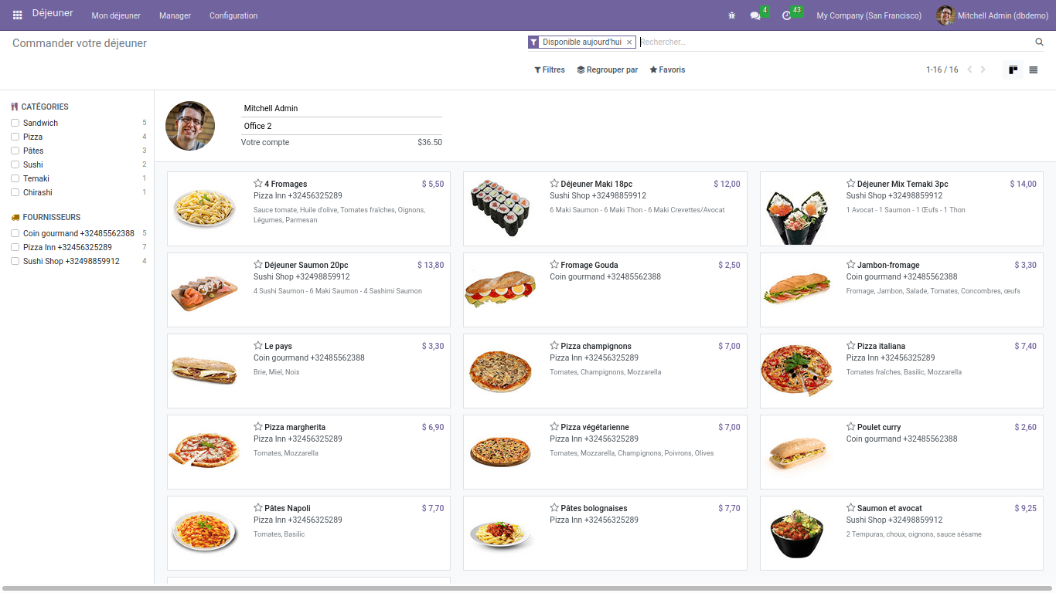
Task: Check the Sandwich category checkbox
Action: click(x=15, y=123)
